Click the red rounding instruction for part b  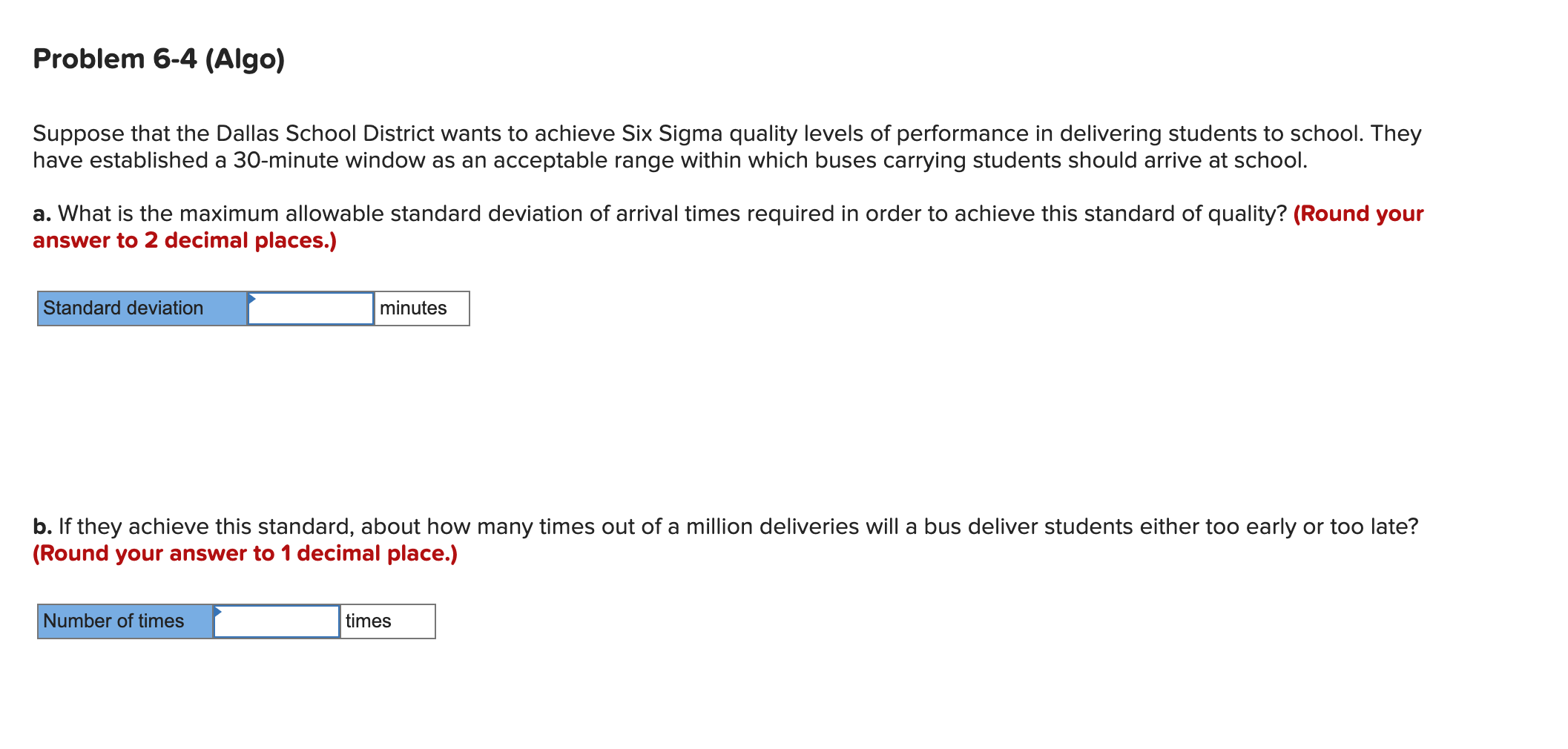coord(245,554)
